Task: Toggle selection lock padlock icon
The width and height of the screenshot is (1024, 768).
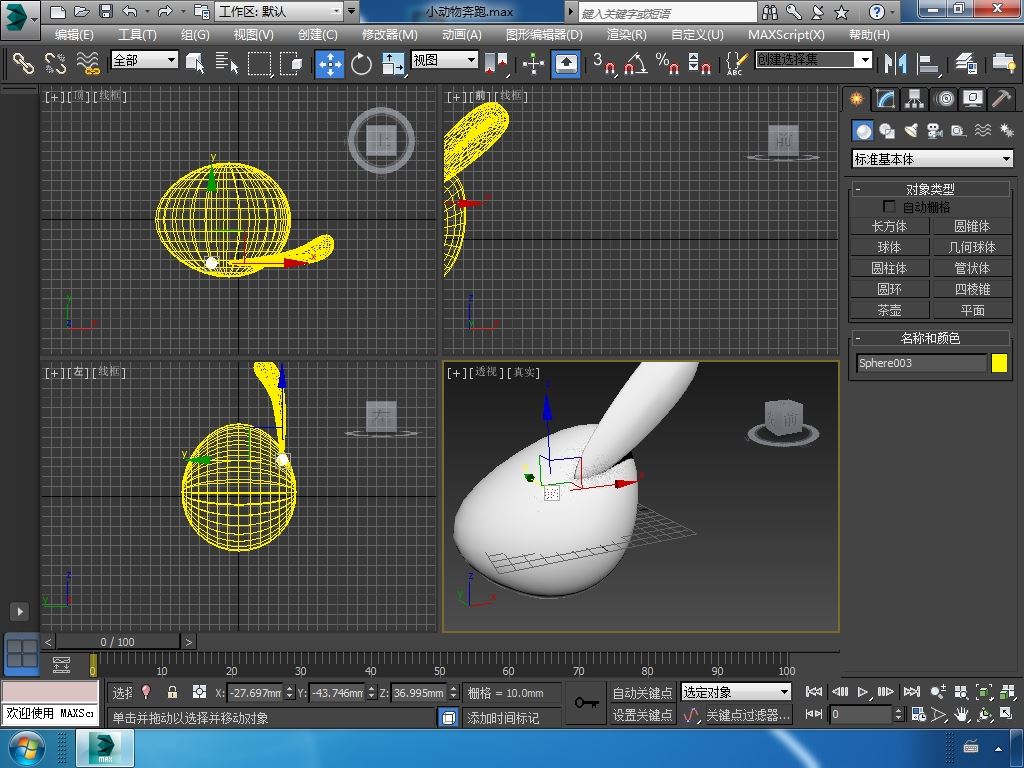Action: (x=172, y=692)
